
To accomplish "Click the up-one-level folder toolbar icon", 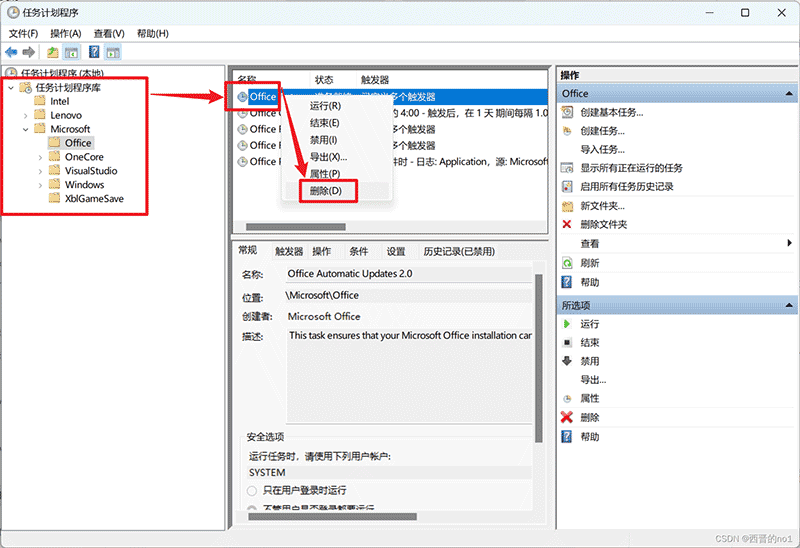I will (52, 52).
